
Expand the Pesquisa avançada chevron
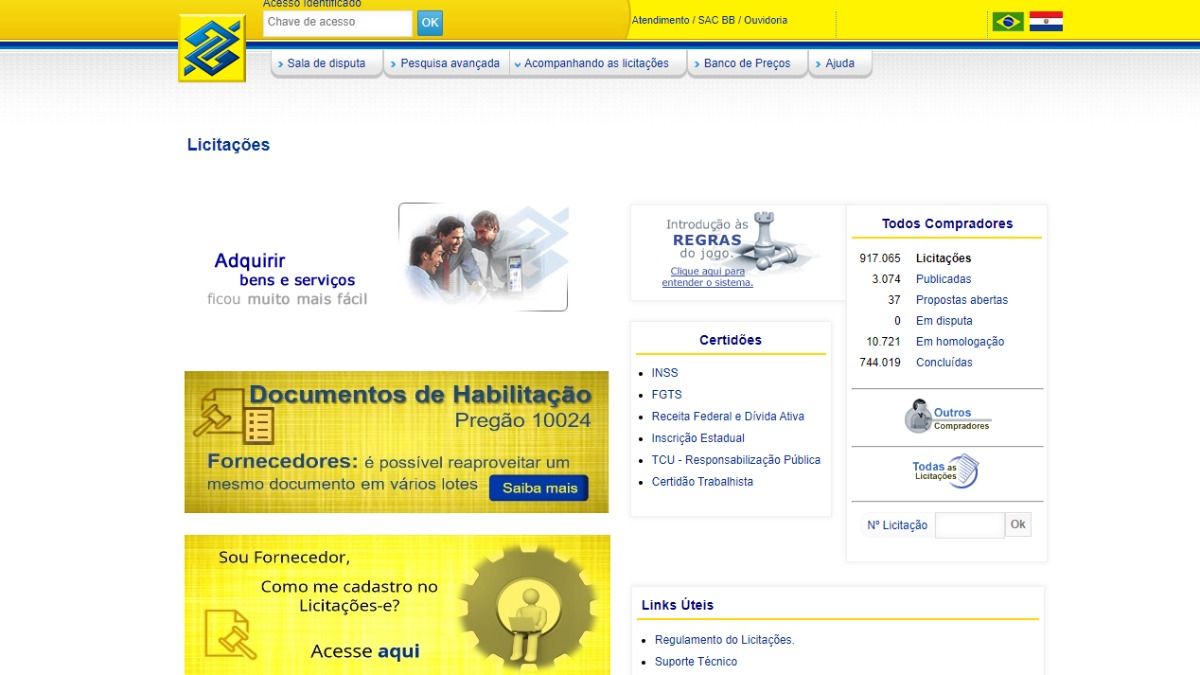point(391,62)
